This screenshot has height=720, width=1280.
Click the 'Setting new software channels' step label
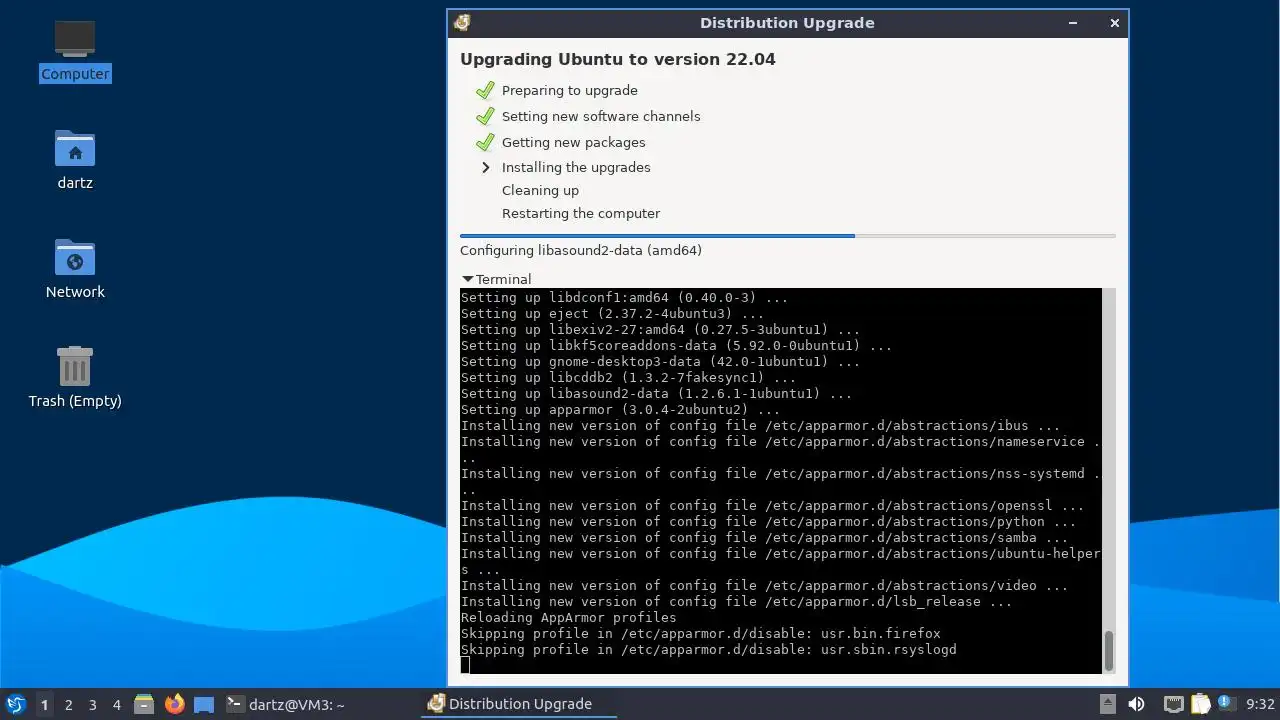[x=601, y=116]
